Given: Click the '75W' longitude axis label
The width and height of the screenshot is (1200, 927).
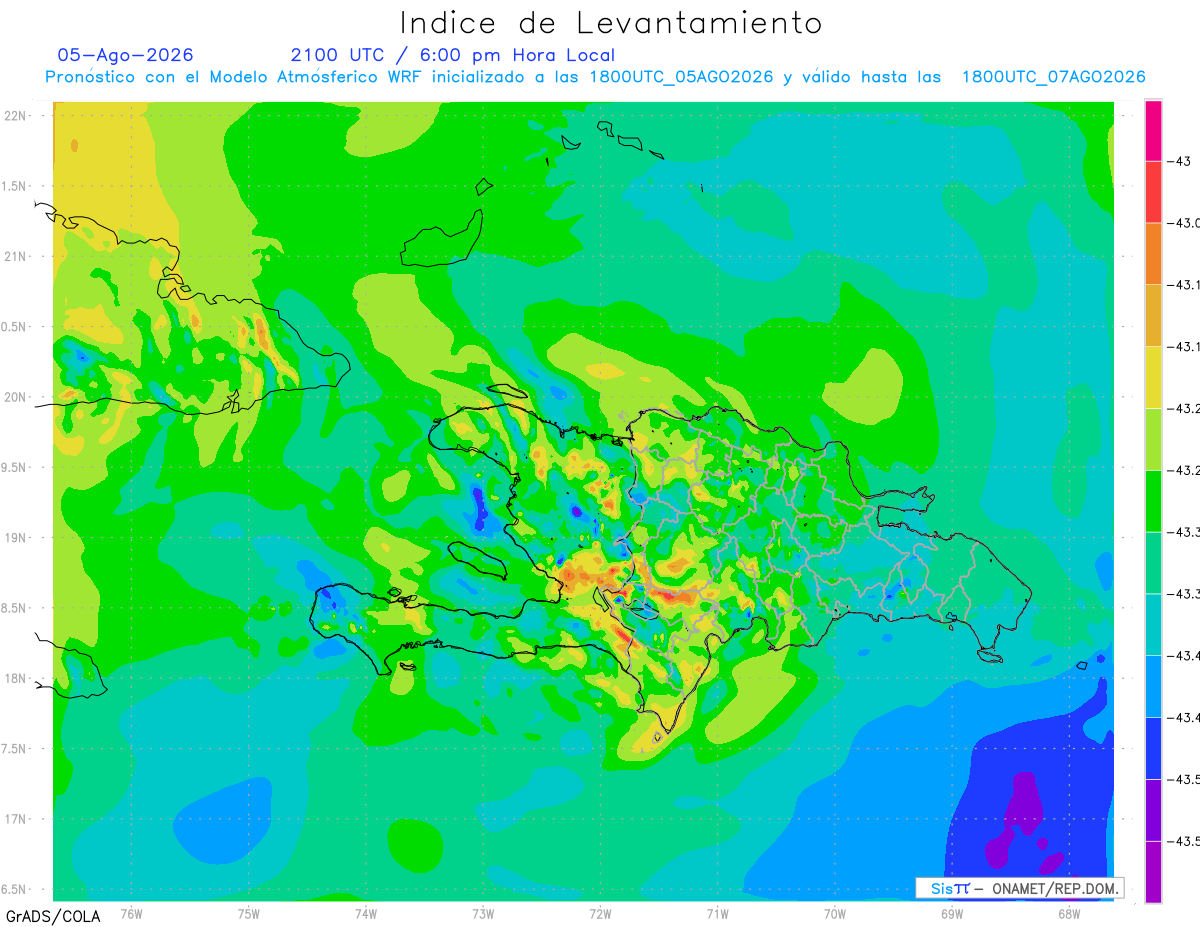Looking at the screenshot, I should [249, 913].
